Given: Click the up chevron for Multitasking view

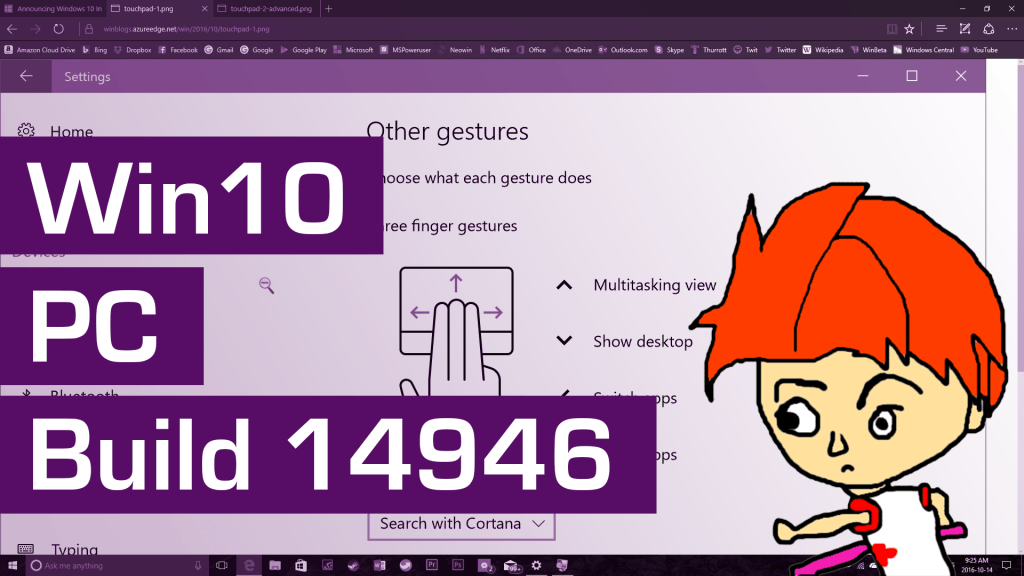Looking at the screenshot, I should coord(564,285).
